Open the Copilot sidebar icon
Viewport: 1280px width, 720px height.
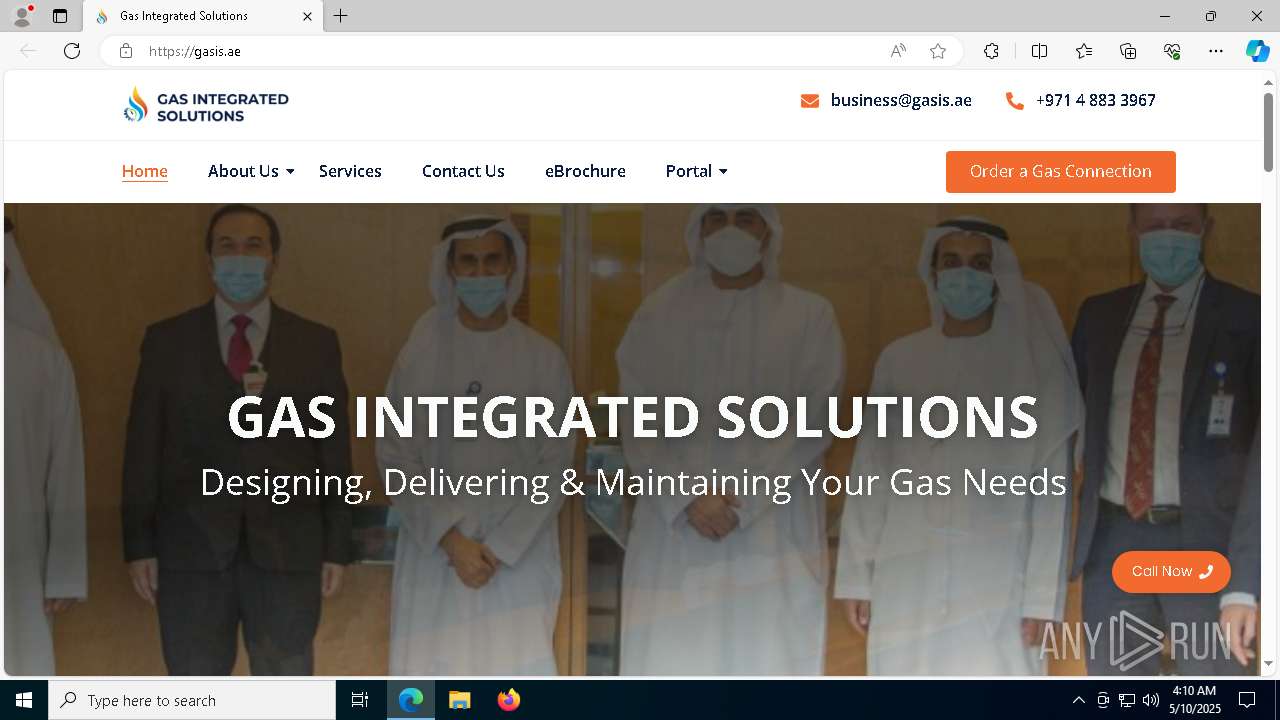[x=1257, y=51]
